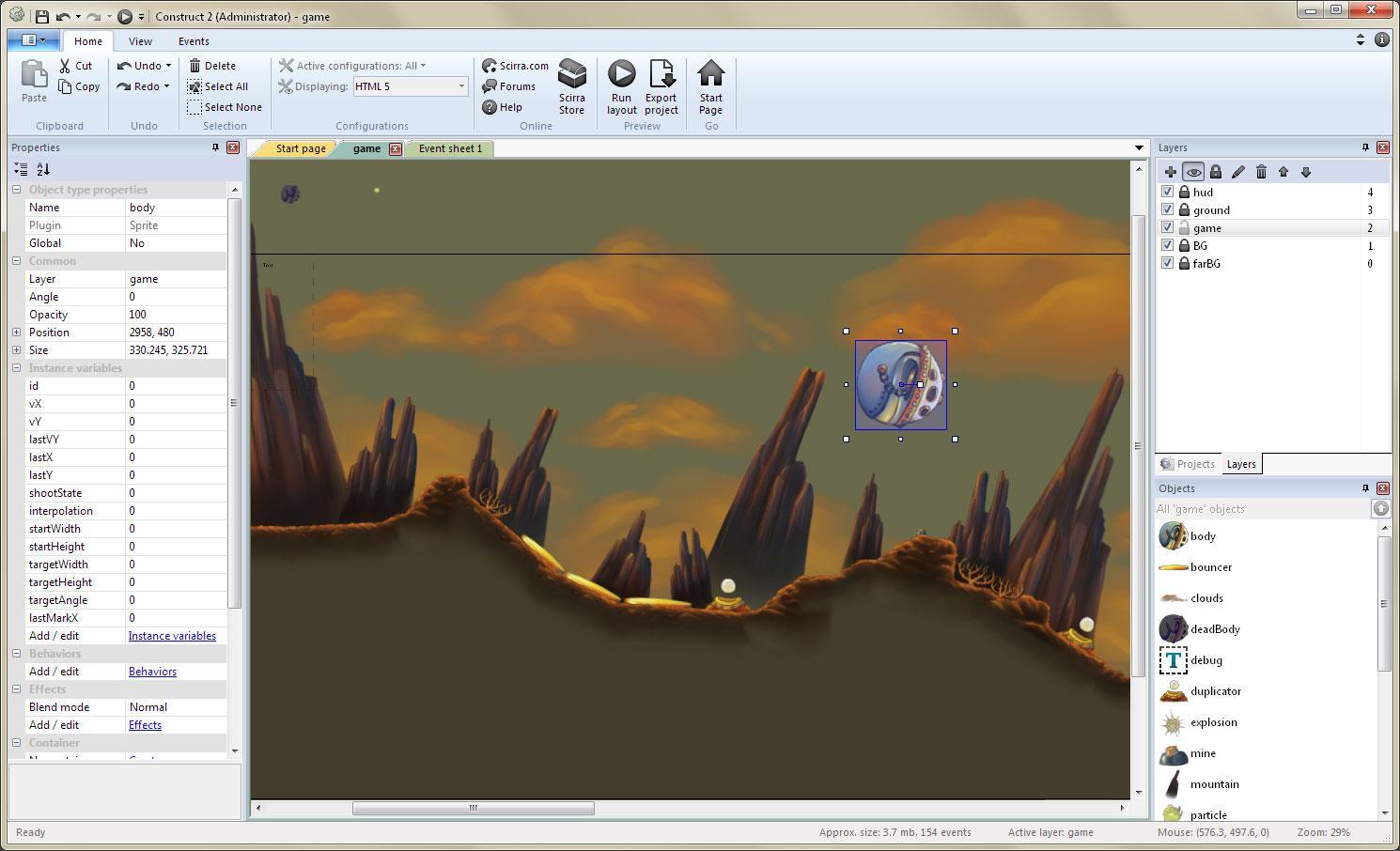Viewport: 1400px width, 851px height.
Task: Delete the selected layer using the trash icon
Action: click(1261, 172)
